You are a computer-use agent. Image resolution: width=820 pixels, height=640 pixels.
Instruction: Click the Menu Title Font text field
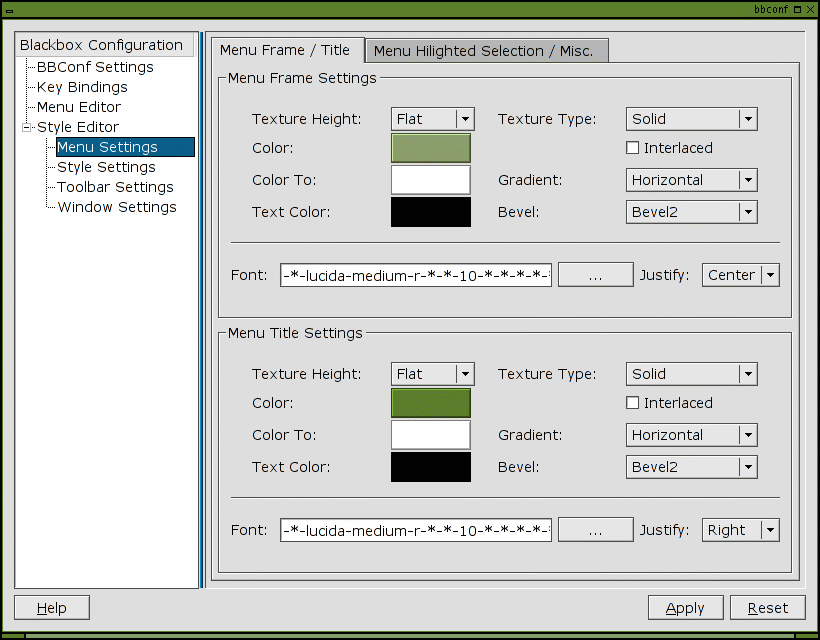click(x=416, y=530)
